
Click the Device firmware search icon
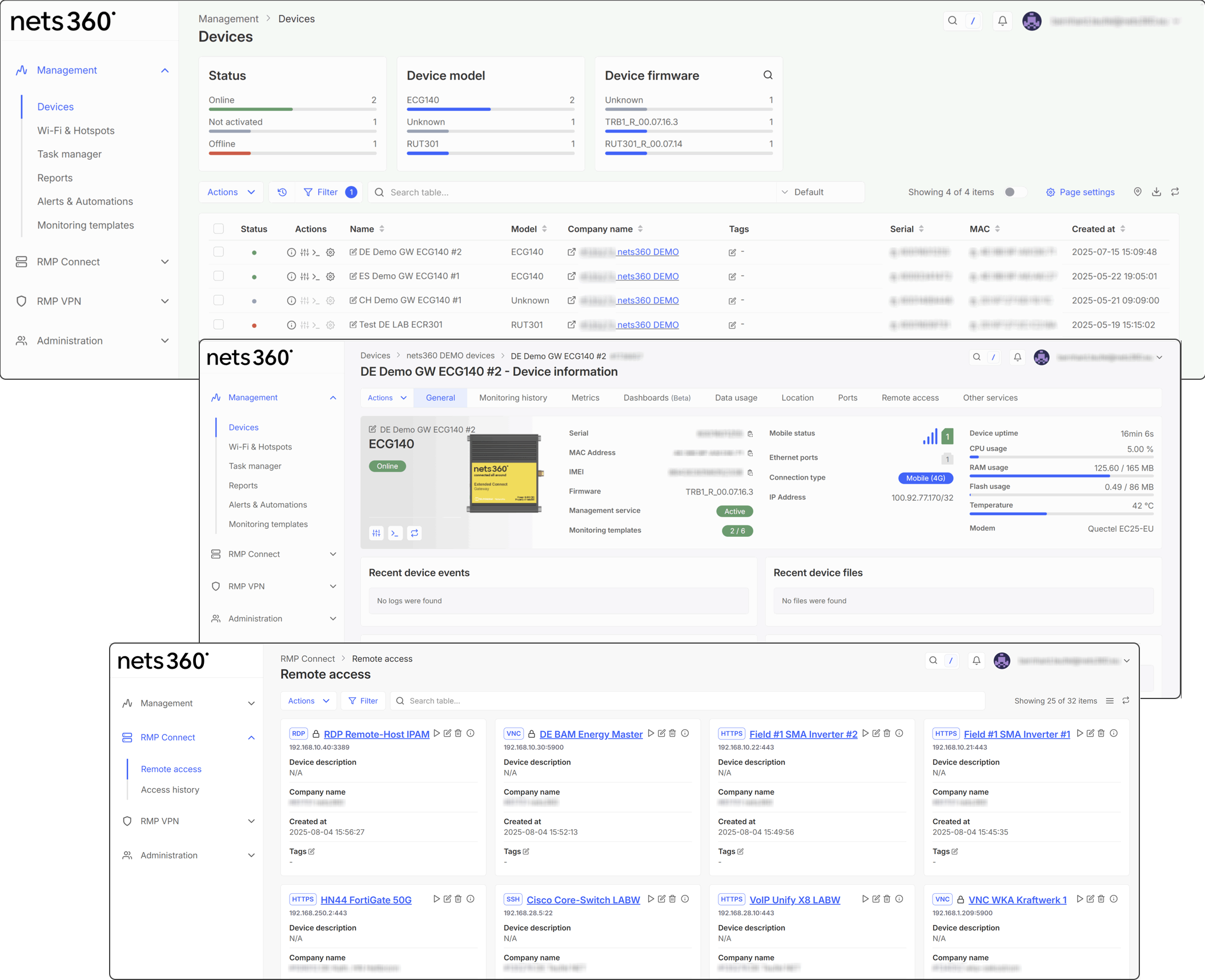click(768, 75)
